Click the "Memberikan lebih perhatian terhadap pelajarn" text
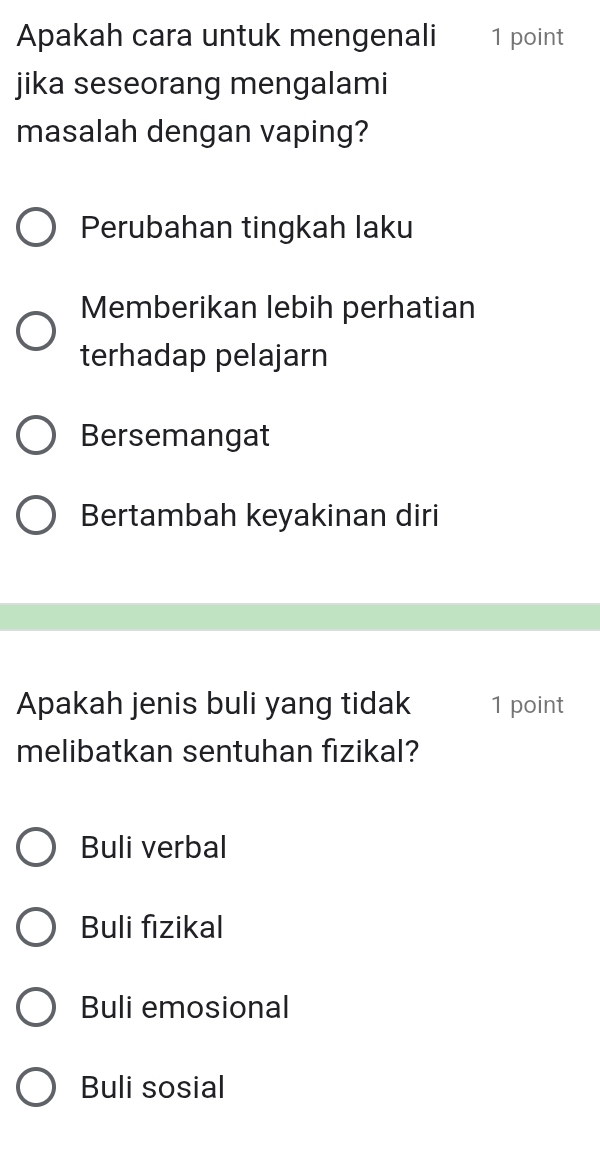Image resolution: width=600 pixels, height=1151 pixels. coord(278,332)
